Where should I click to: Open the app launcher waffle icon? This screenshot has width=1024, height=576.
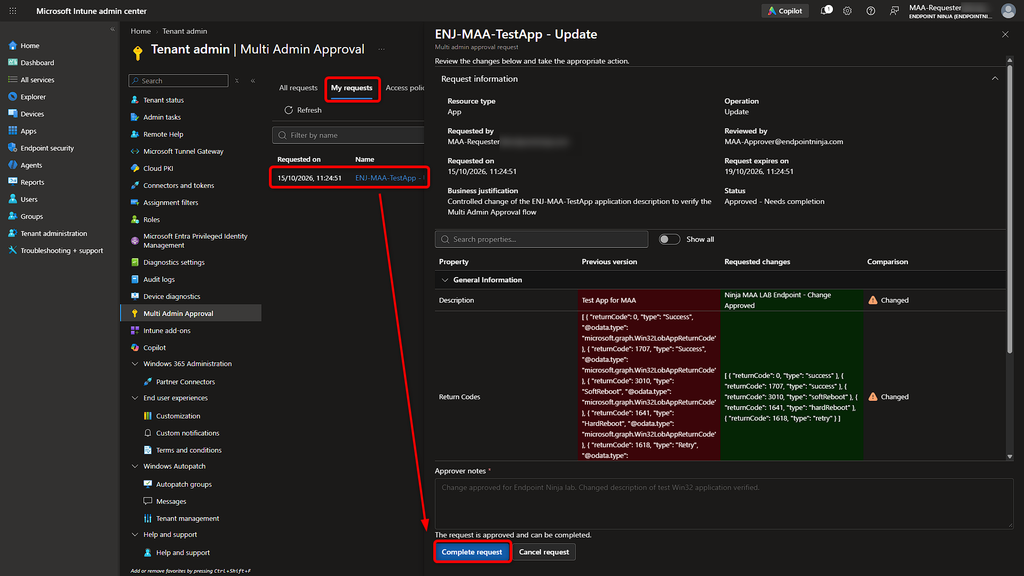pos(12,10)
